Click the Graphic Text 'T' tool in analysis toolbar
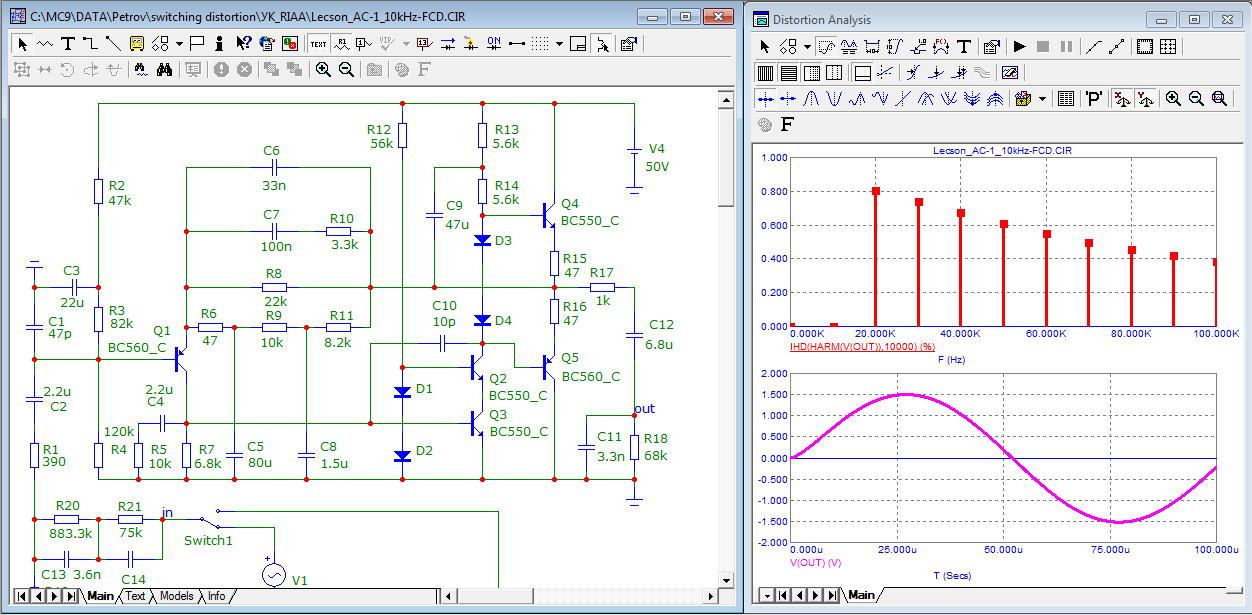 pyautogui.click(x=964, y=46)
